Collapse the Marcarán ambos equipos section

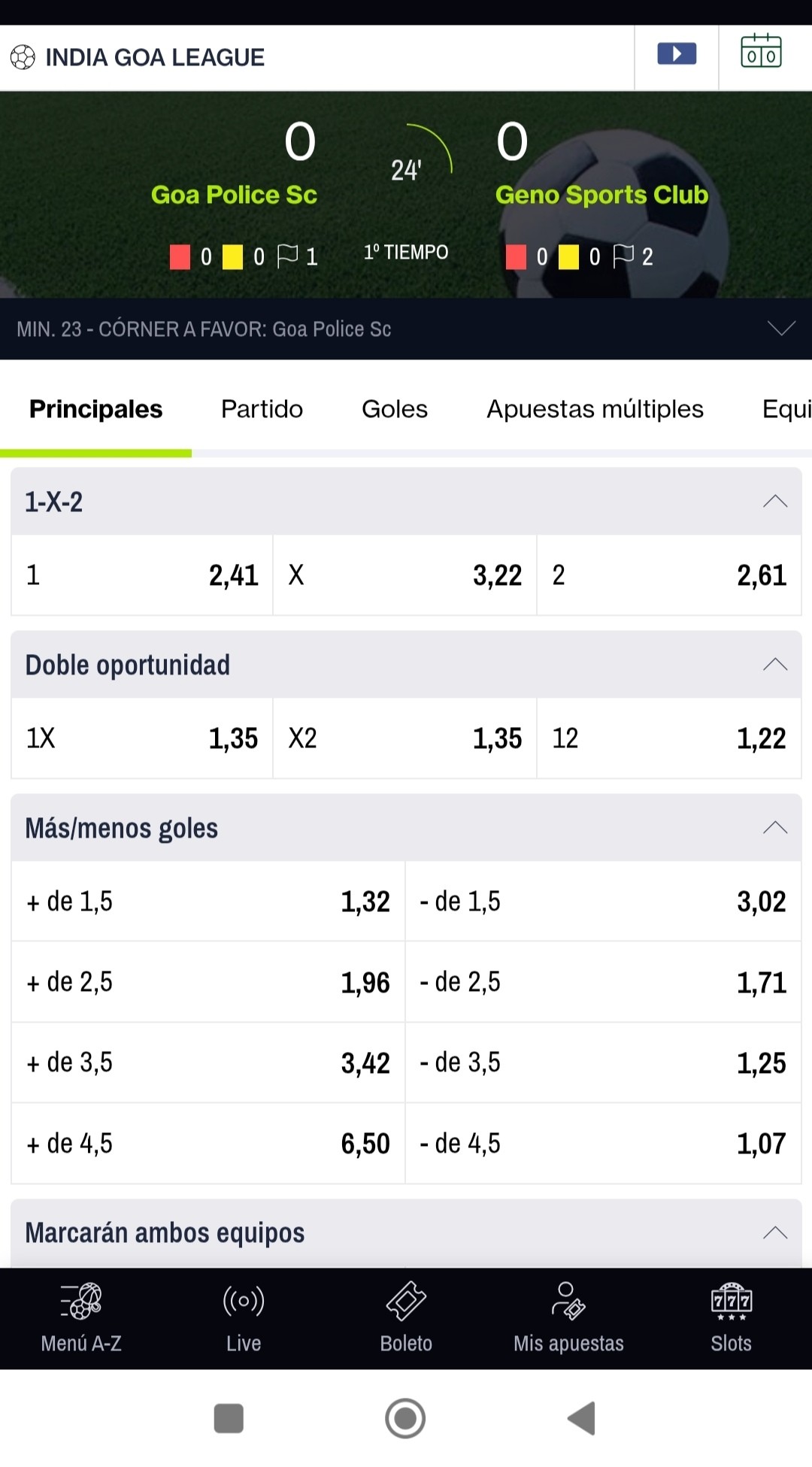click(775, 1232)
